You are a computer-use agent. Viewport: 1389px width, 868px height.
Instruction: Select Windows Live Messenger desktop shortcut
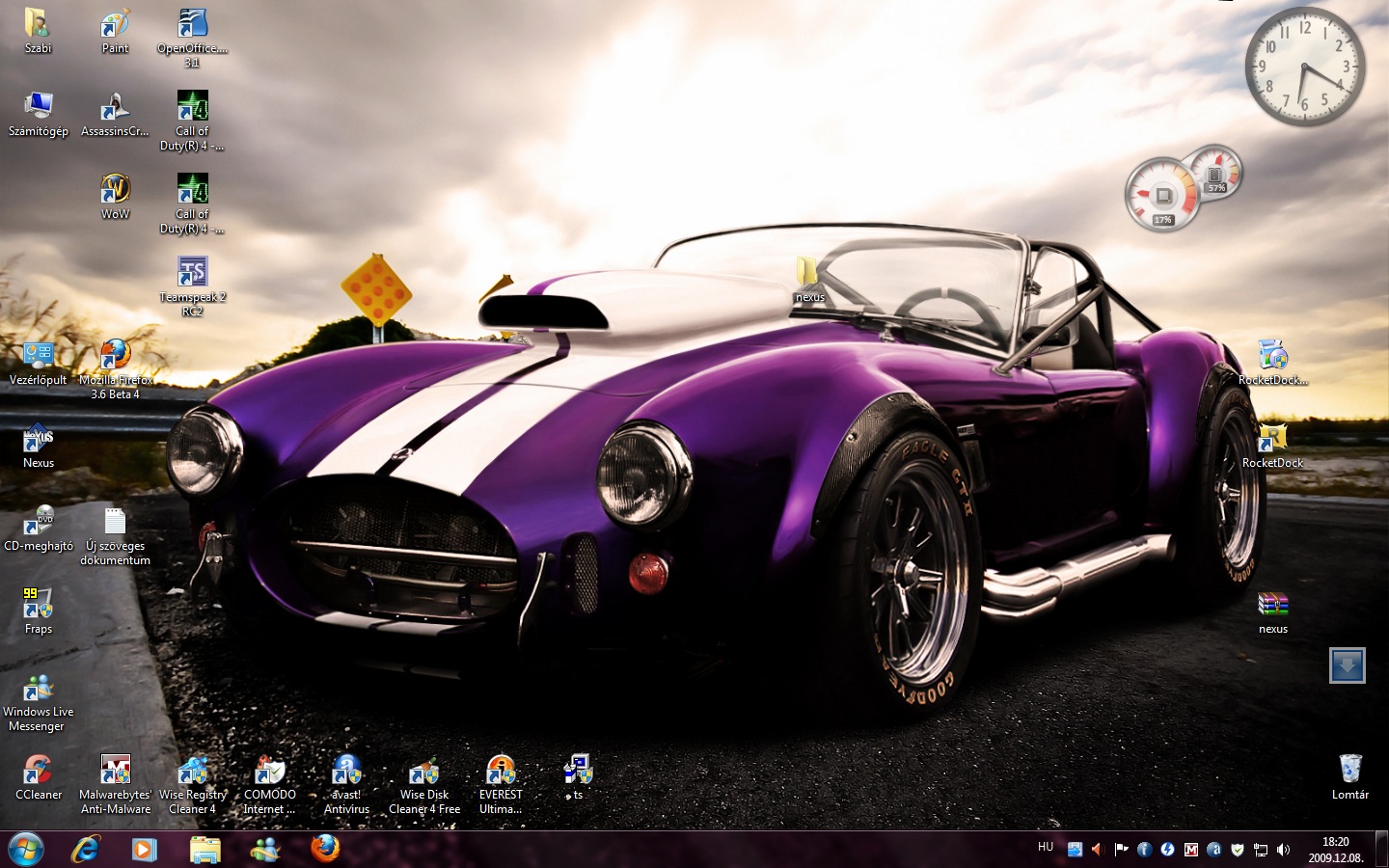click(38, 704)
